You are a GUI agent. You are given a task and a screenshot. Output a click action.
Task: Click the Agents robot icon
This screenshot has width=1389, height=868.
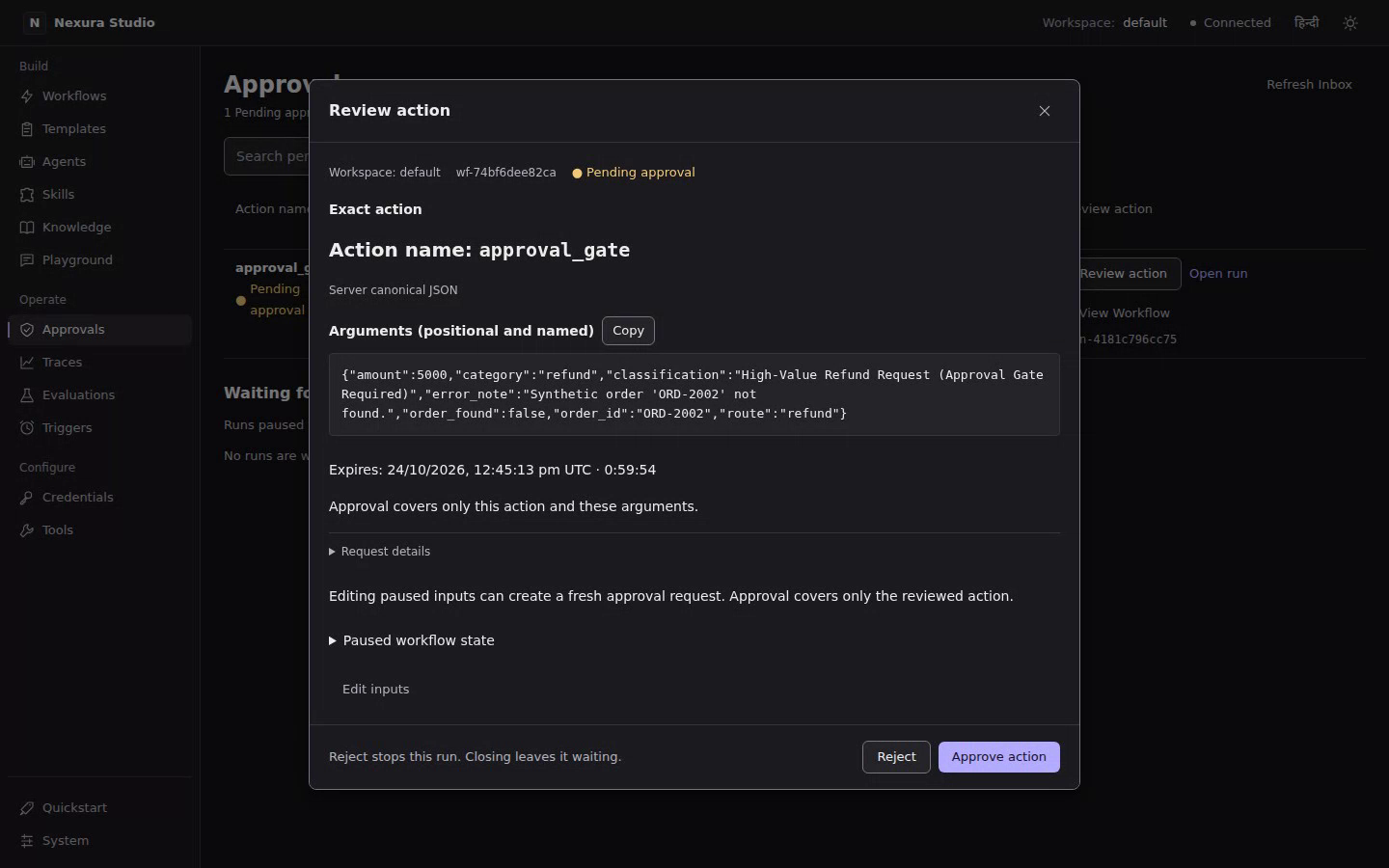(27, 162)
